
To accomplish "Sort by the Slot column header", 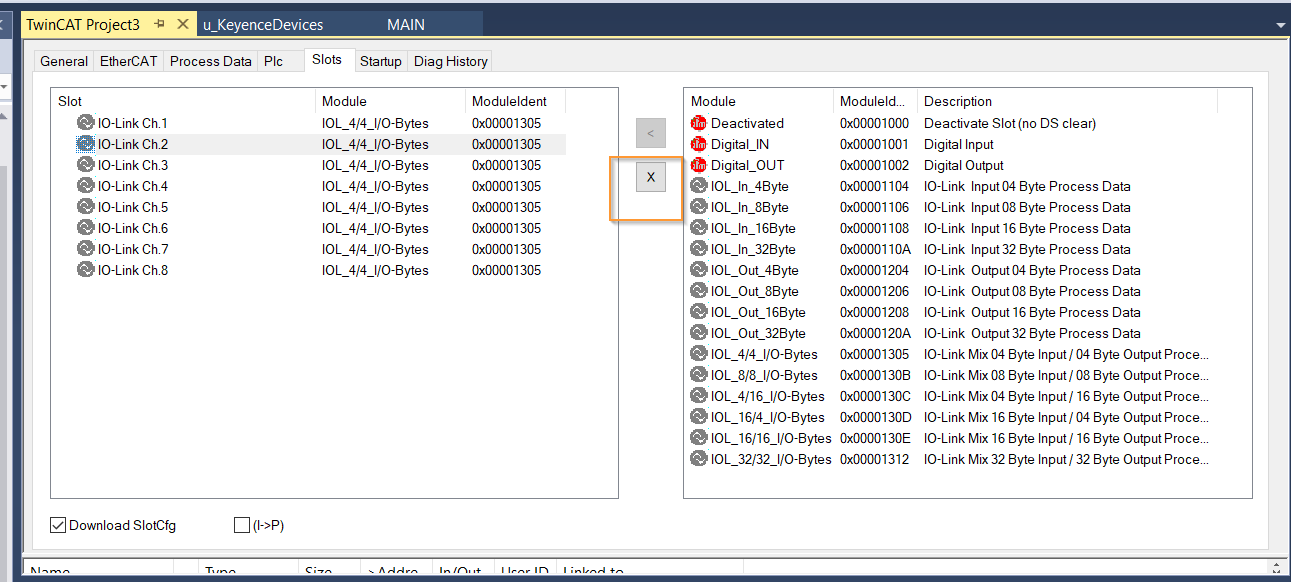I will (184, 101).
